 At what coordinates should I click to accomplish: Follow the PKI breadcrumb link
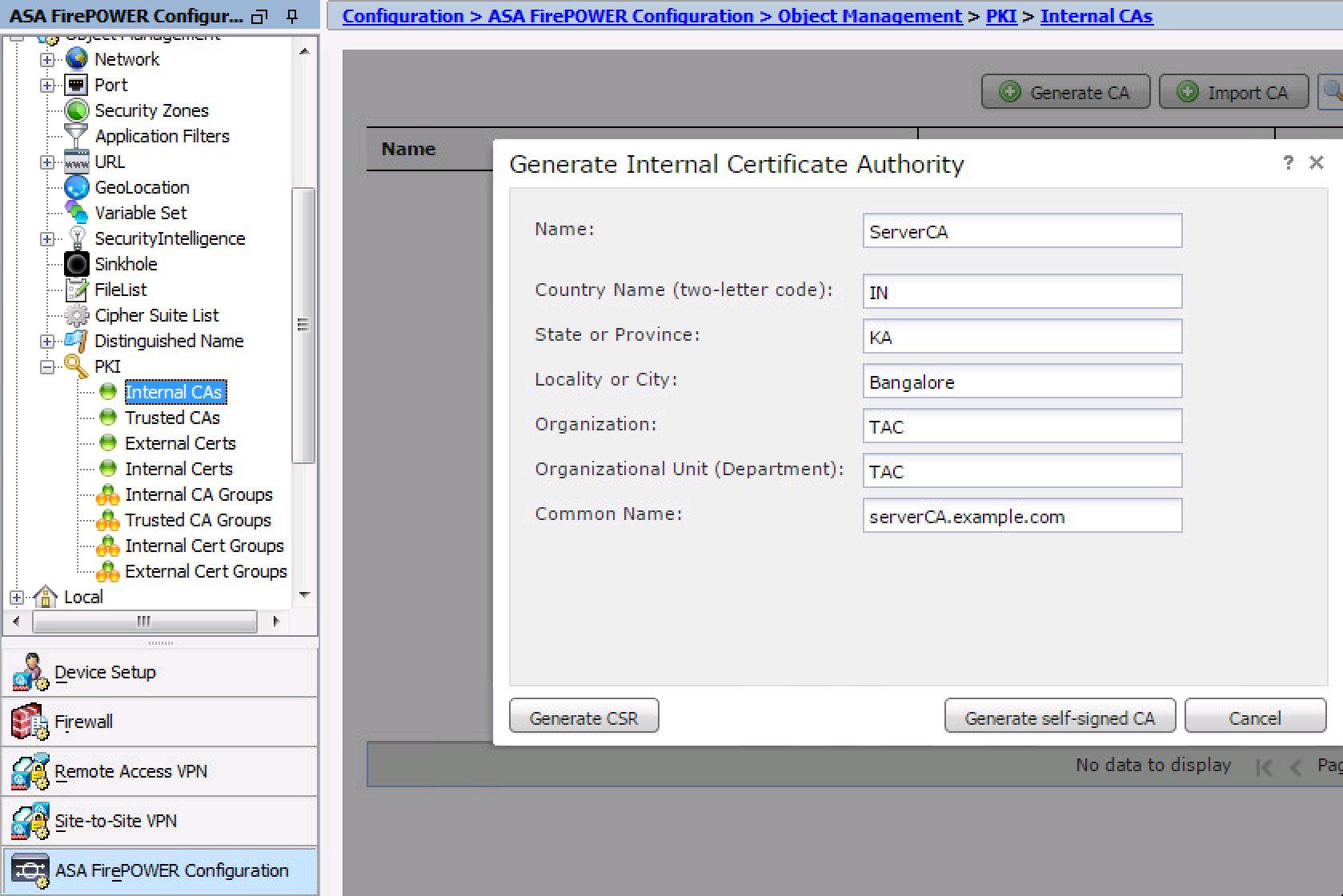tap(1001, 16)
